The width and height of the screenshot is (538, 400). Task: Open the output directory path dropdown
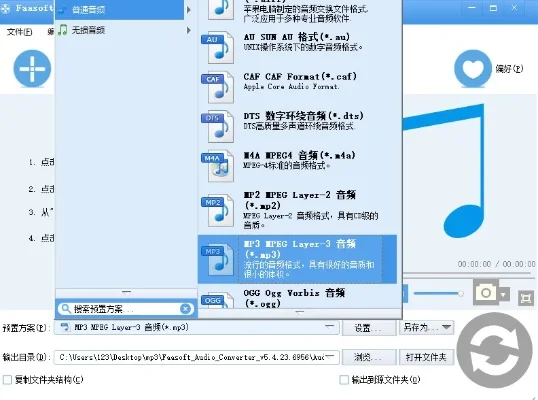tap(330, 357)
